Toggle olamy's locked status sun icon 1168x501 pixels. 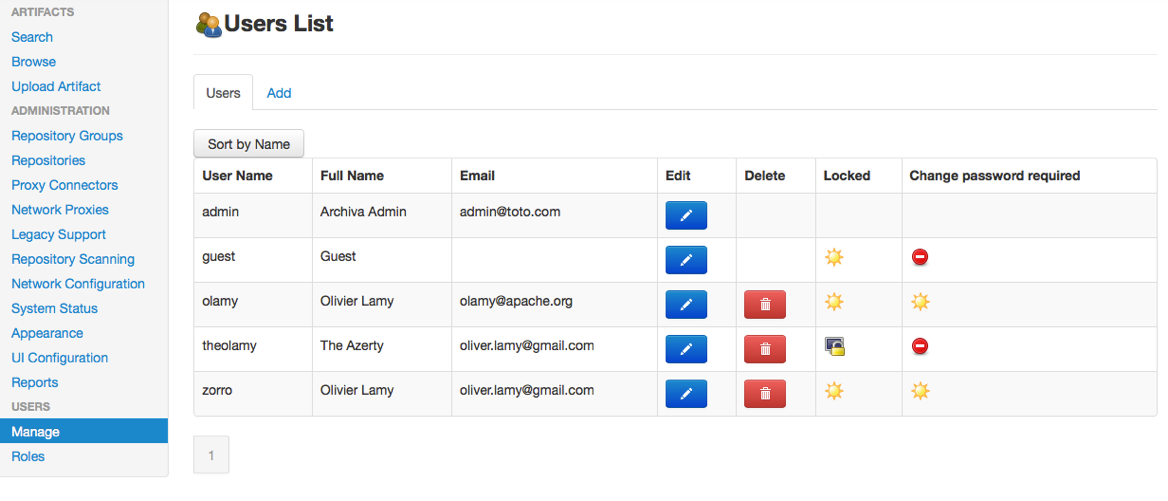point(834,302)
